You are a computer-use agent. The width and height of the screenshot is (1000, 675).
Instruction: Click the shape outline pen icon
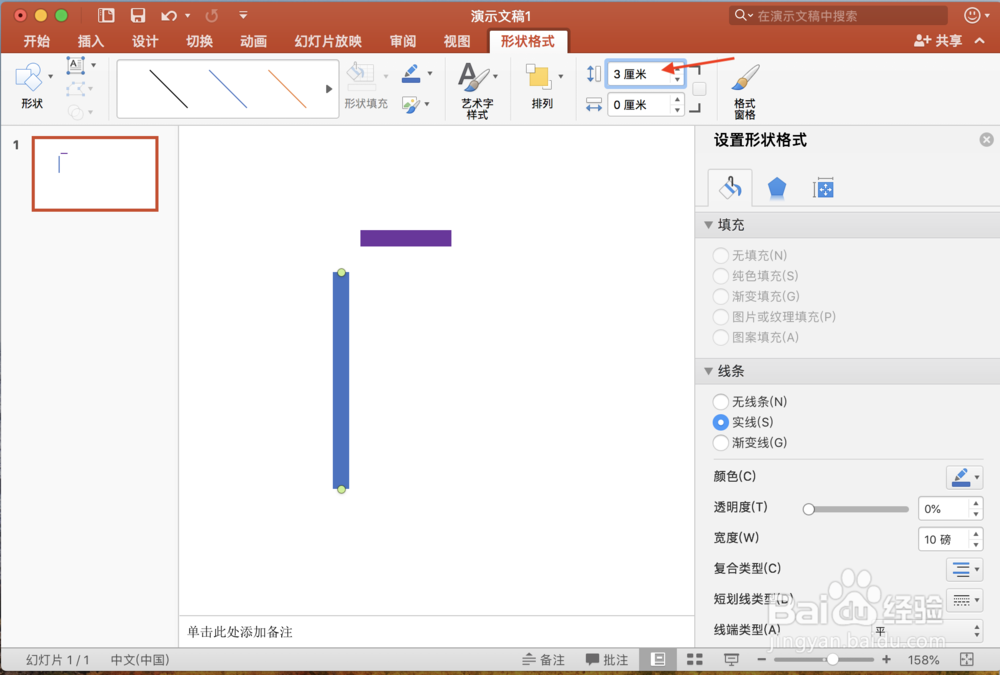[x=411, y=73]
